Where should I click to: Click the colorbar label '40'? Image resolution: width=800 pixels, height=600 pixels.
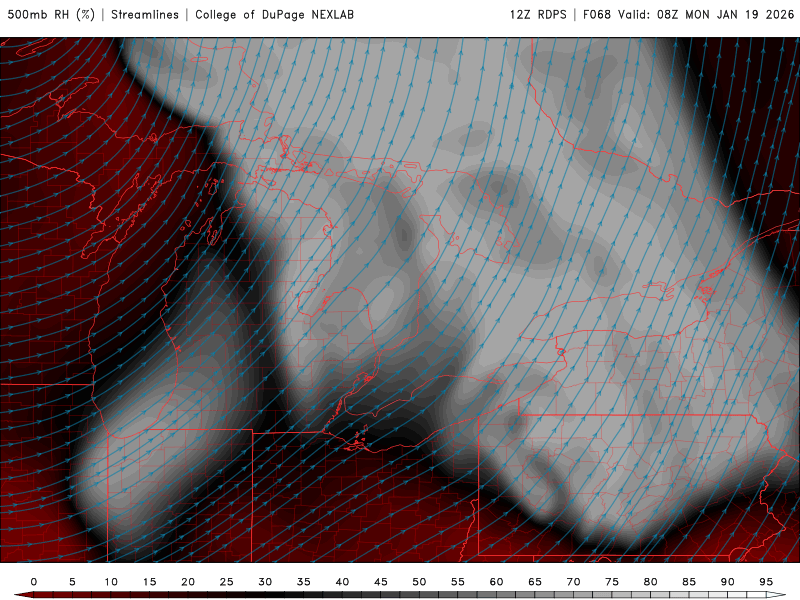[342, 582]
